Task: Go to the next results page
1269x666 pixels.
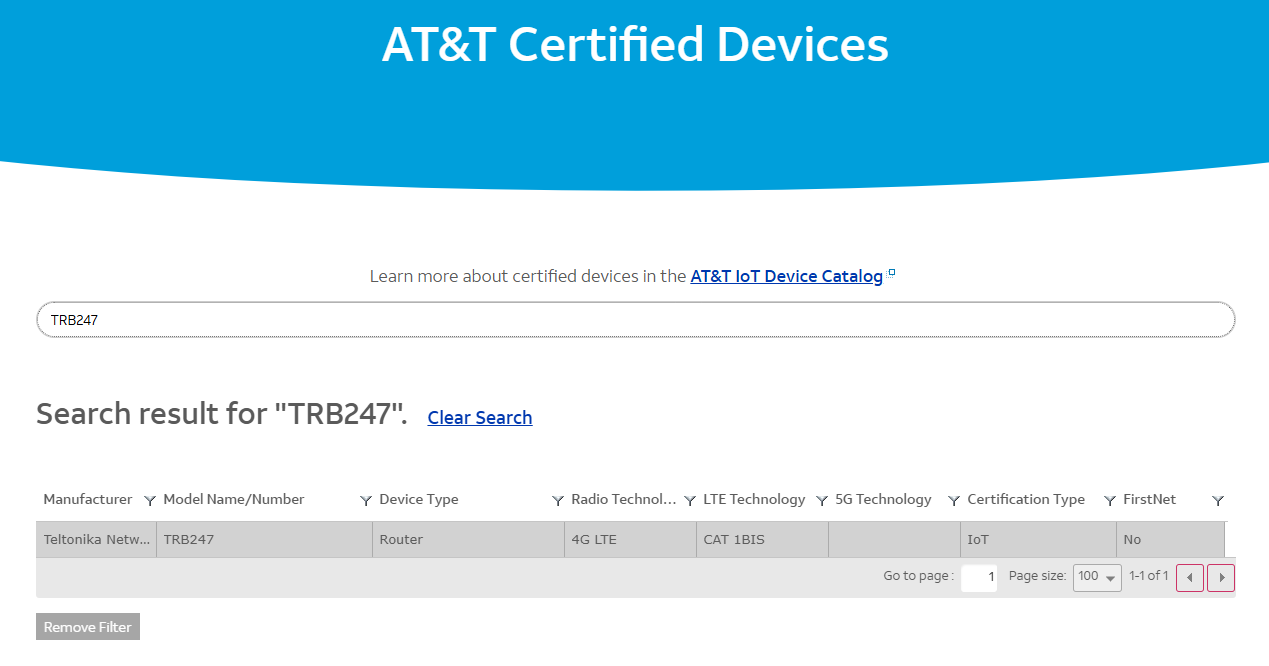Action: click(1221, 578)
